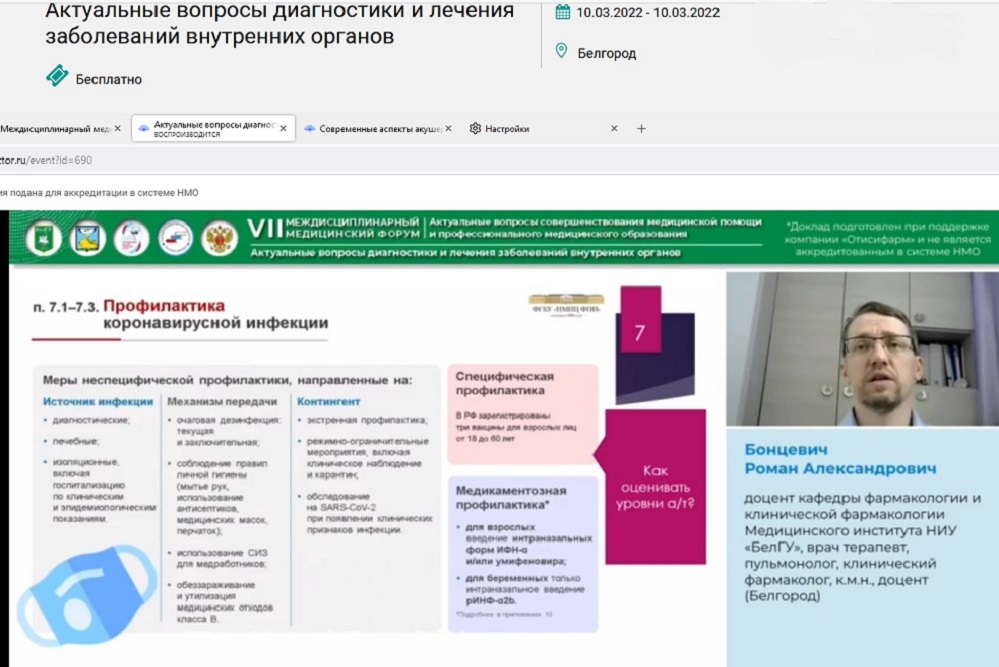The width and height of the screenshot is (999, 667).
Task: Close the currently playing Актуальные вопросы tab
Action: click(x=283, y=129)
